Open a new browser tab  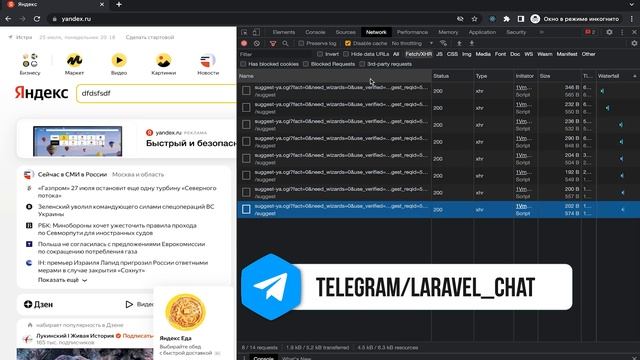(x=119, y=4)
